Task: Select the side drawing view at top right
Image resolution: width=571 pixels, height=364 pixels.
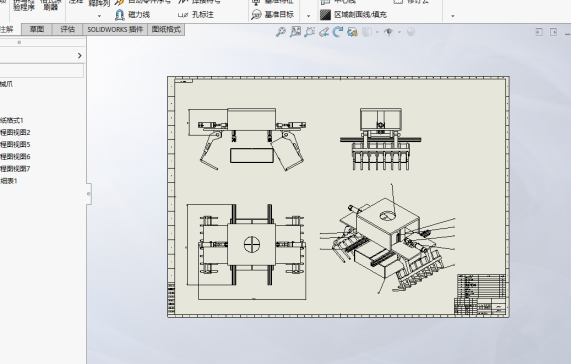Action: (381, 139)
